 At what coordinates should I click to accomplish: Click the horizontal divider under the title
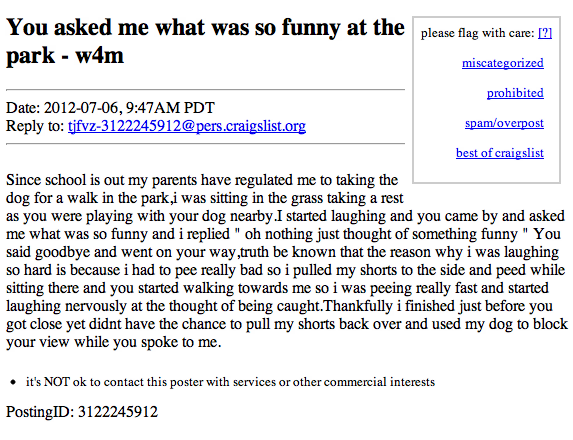(205, 90)
